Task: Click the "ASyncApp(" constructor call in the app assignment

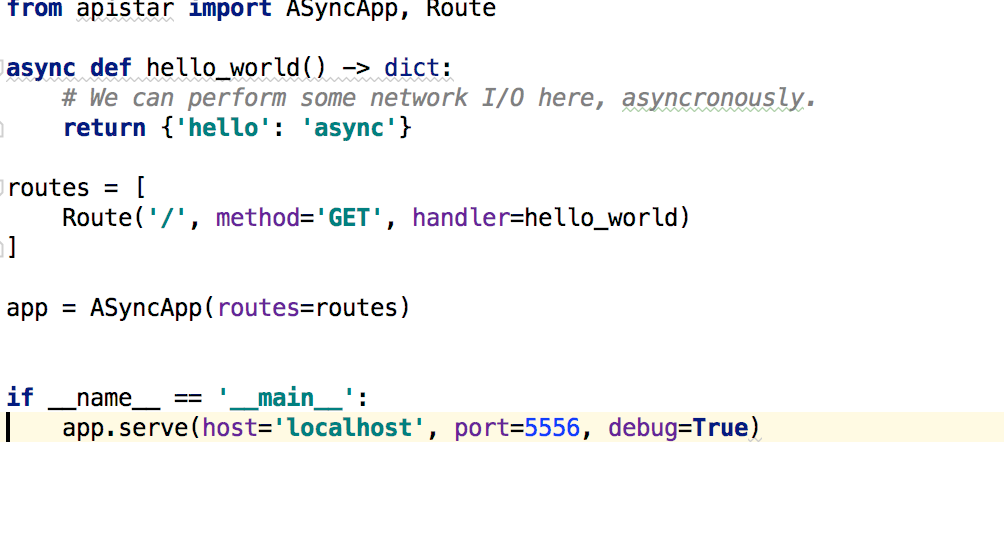Action: (x=152, y=308)
